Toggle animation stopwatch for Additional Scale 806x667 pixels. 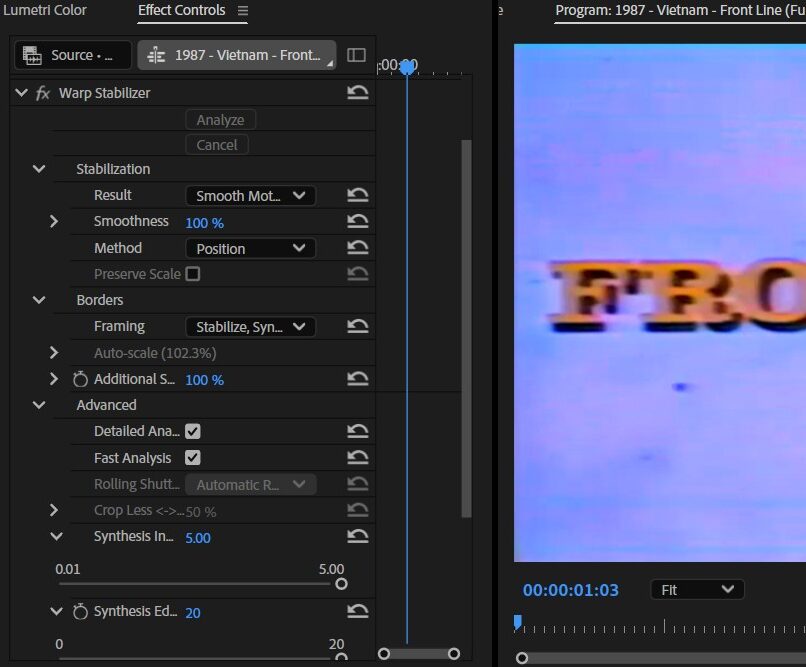(x=80, y=379)
